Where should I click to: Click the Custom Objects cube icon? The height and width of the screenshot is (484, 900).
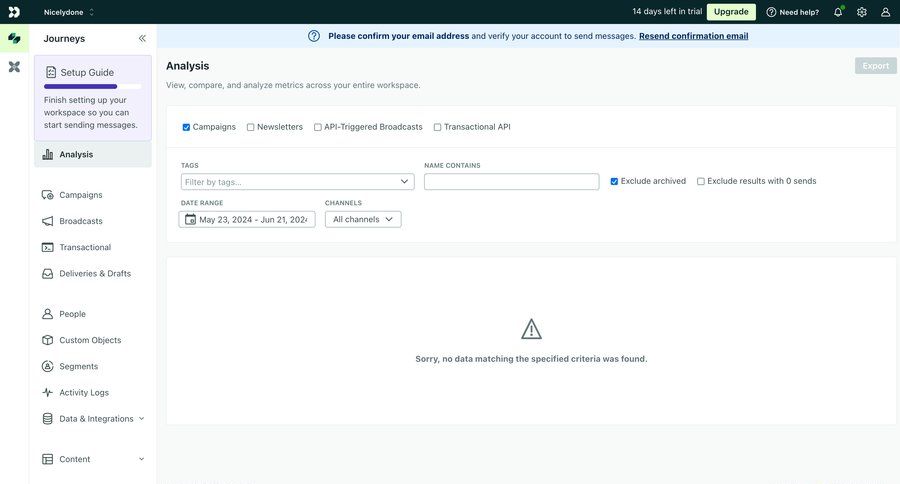[48, 340]
